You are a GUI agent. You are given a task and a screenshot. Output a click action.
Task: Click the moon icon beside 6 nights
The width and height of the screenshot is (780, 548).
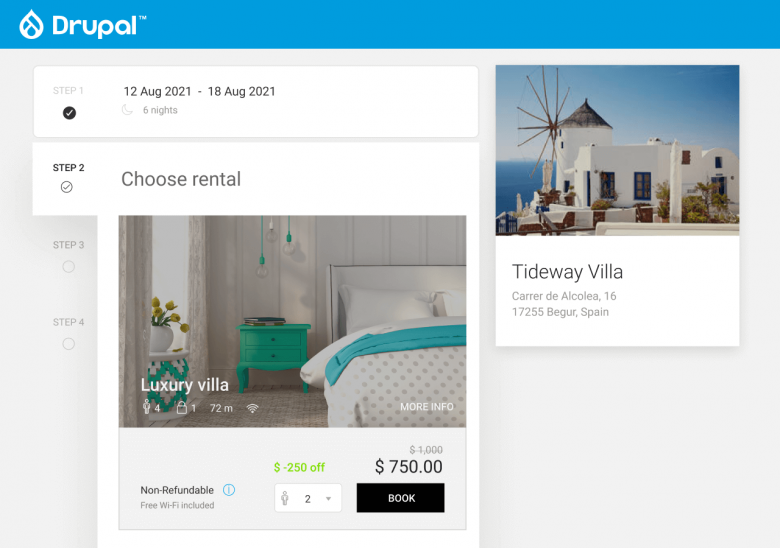coord(127,109)
